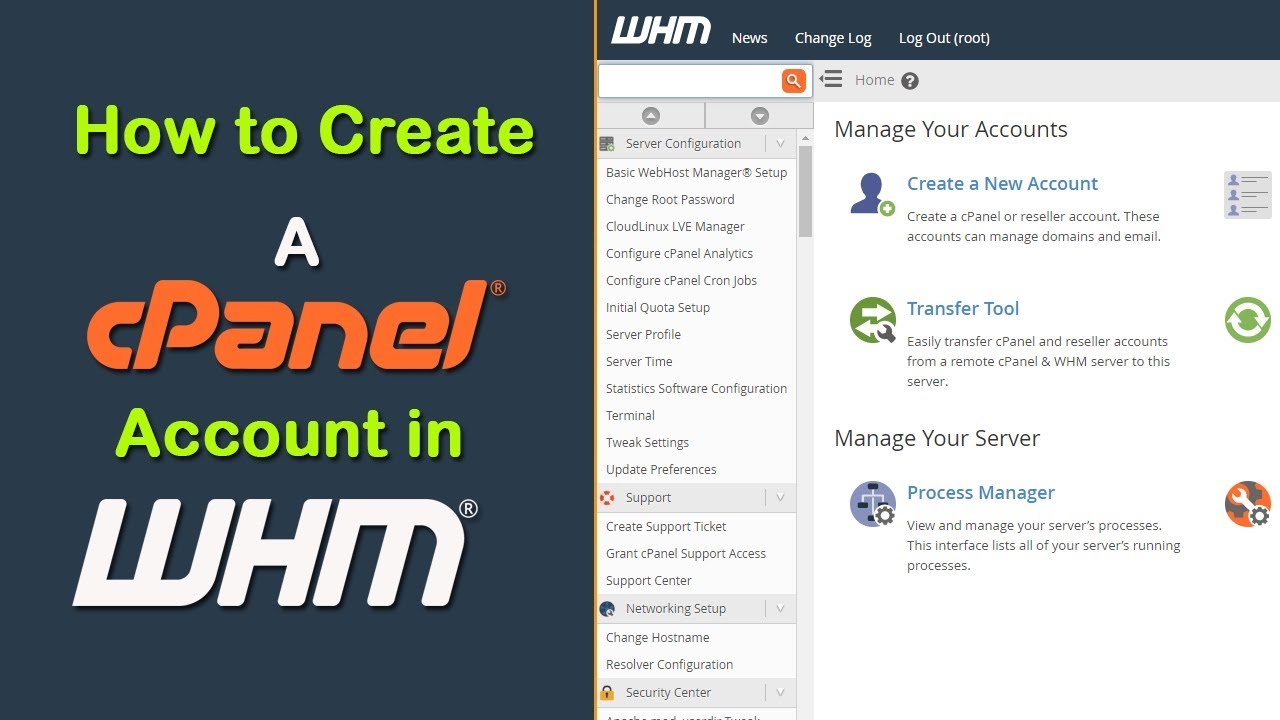This screenshot has width=1280, height=720.
Task: Click the Manage Your Accounts heading
Action: (951, 130)
